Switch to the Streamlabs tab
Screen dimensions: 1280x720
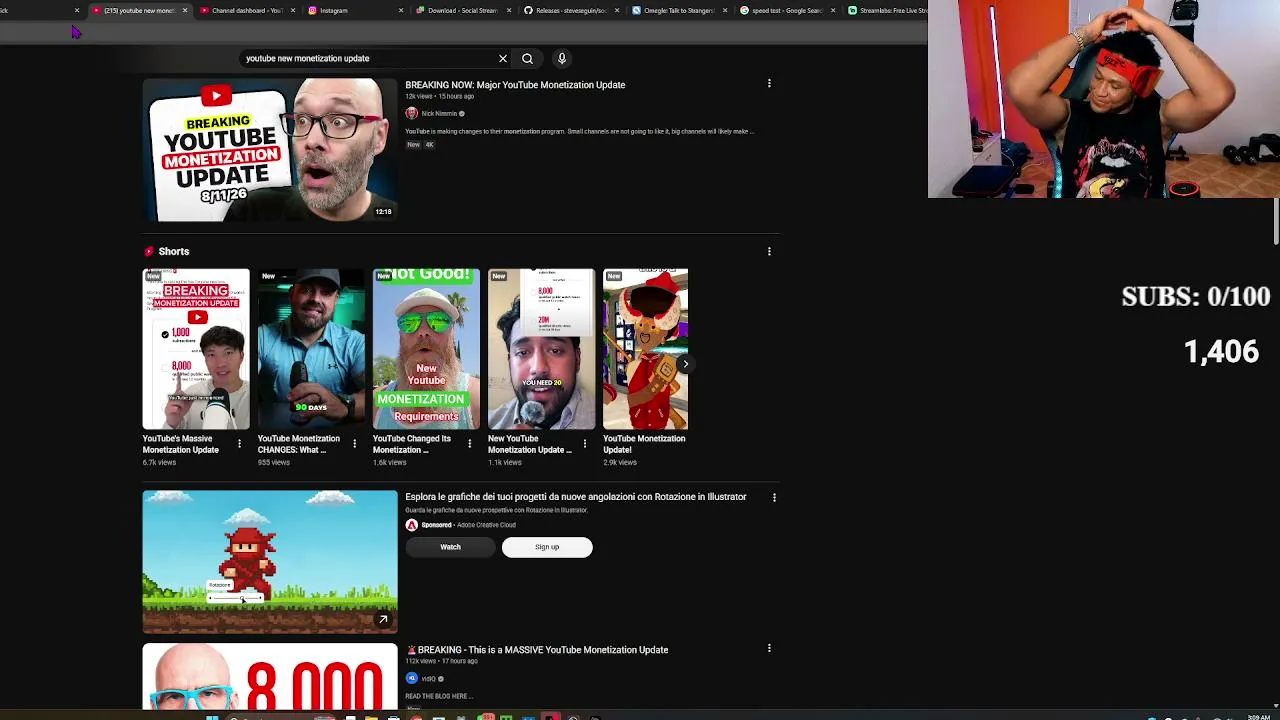[x=886, y=11]
